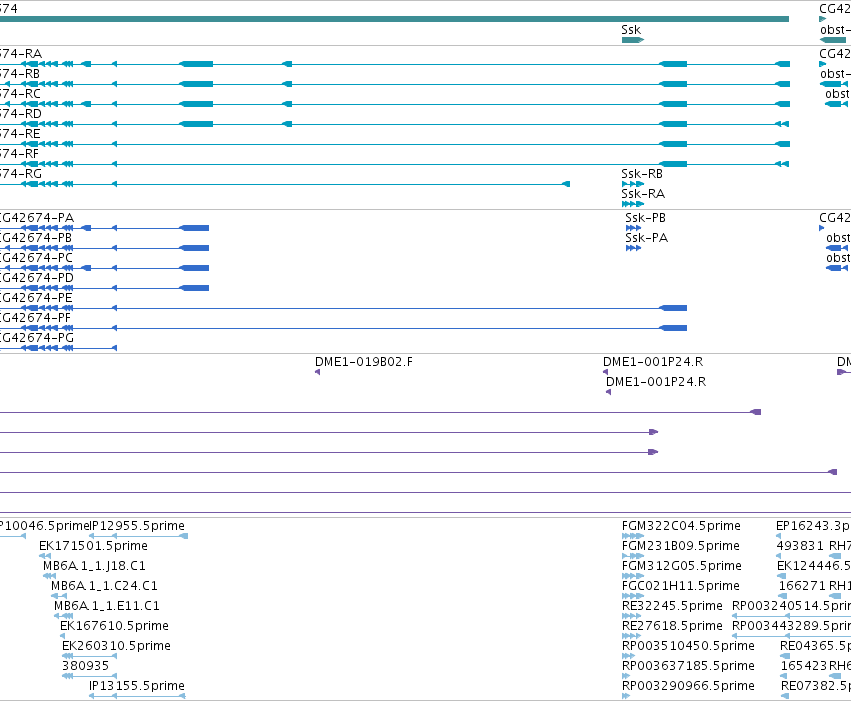The image size is (851, 701).
Task: Click the right end of the 674-RG transcript
Action: pos(566,184)
